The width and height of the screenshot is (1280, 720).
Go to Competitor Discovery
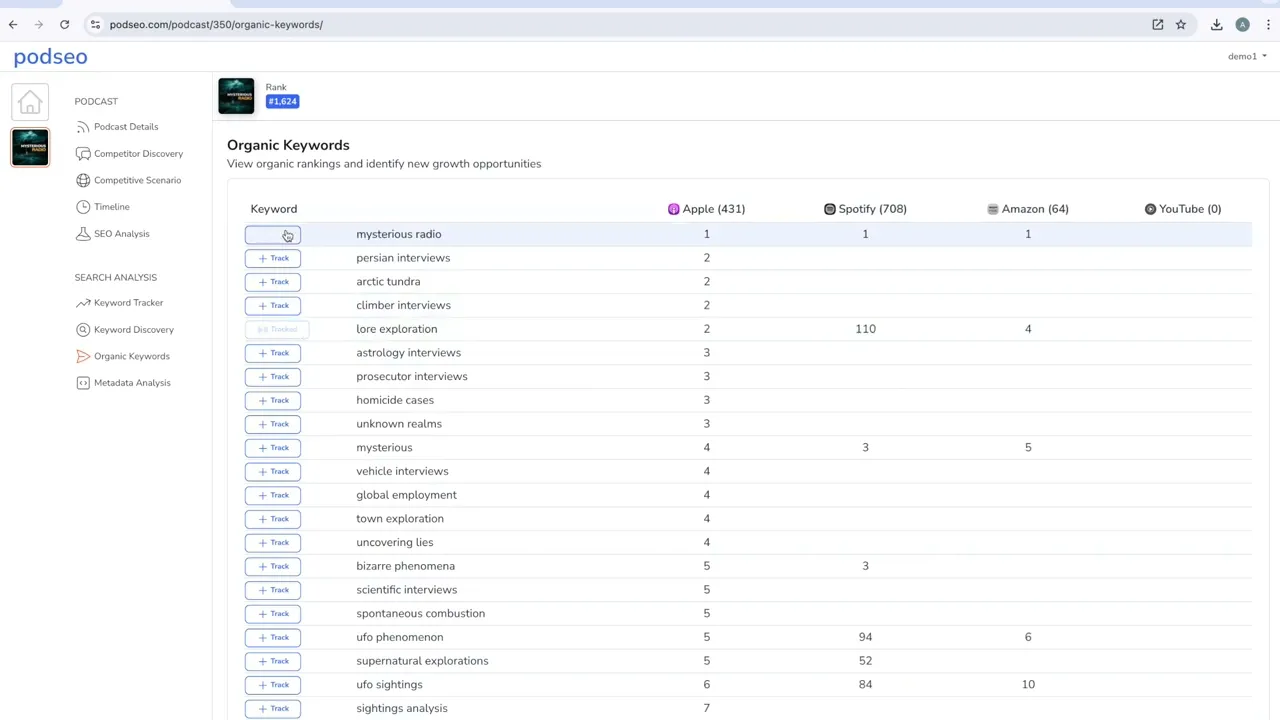tap(138, 154)
